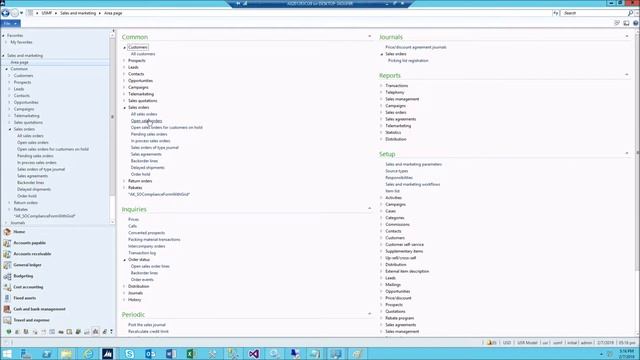The width and height of the screenshot is (640, 360).
Task: Collapse the Customers group under Common
Action: click(x=124, y=48)
